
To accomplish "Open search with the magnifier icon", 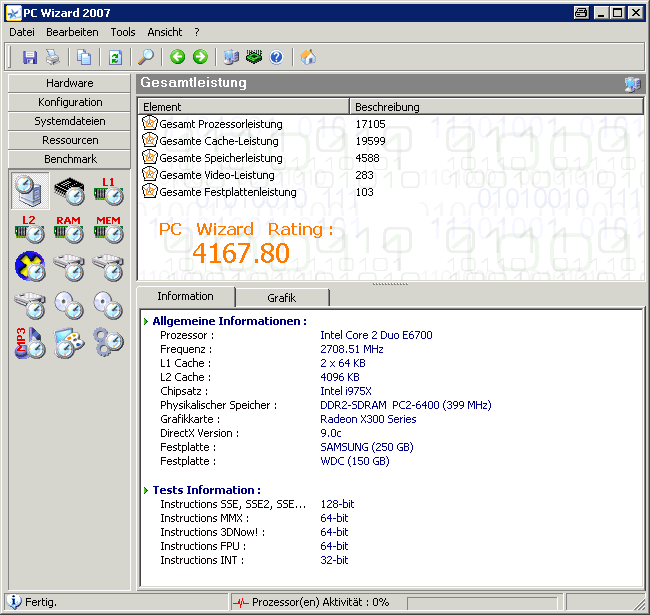I will (146, 57).
